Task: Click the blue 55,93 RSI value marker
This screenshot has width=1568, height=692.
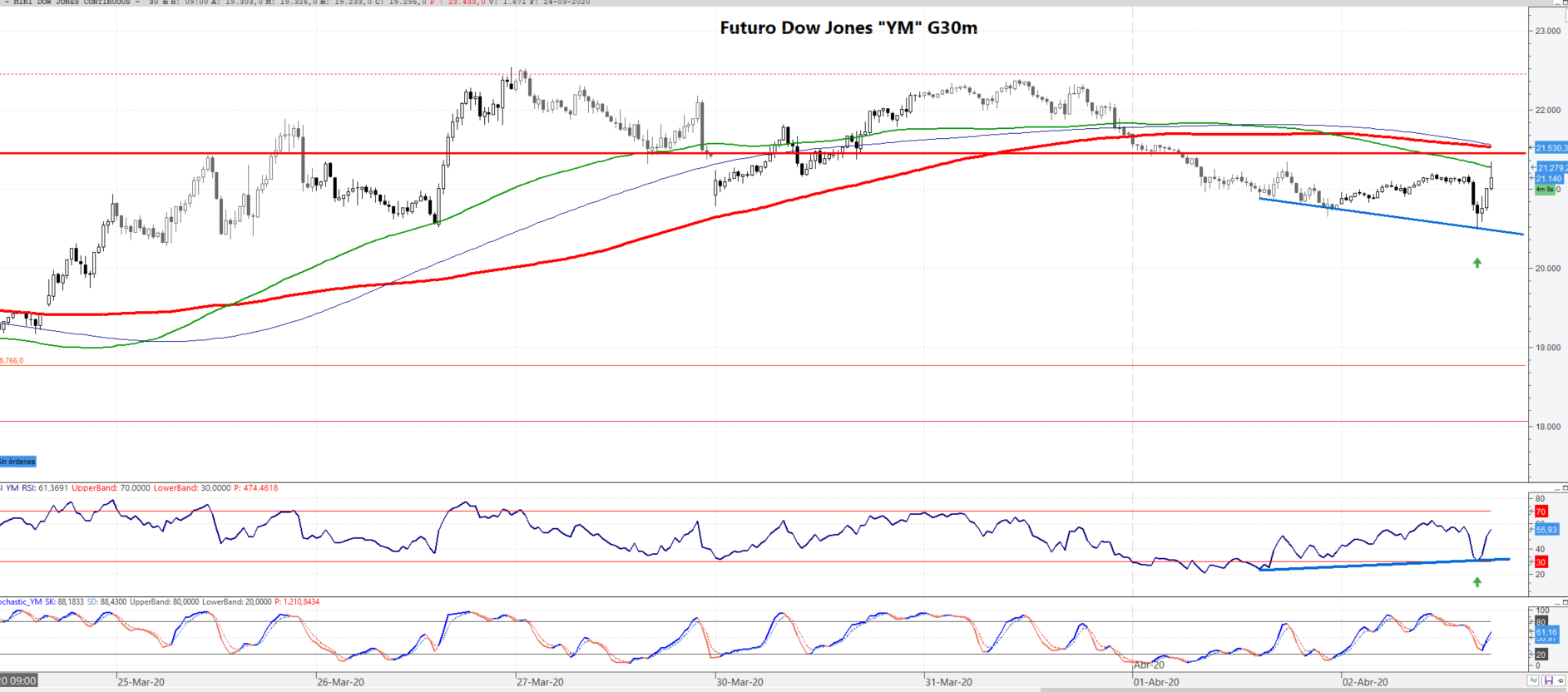Action: tap(1546, 530)
